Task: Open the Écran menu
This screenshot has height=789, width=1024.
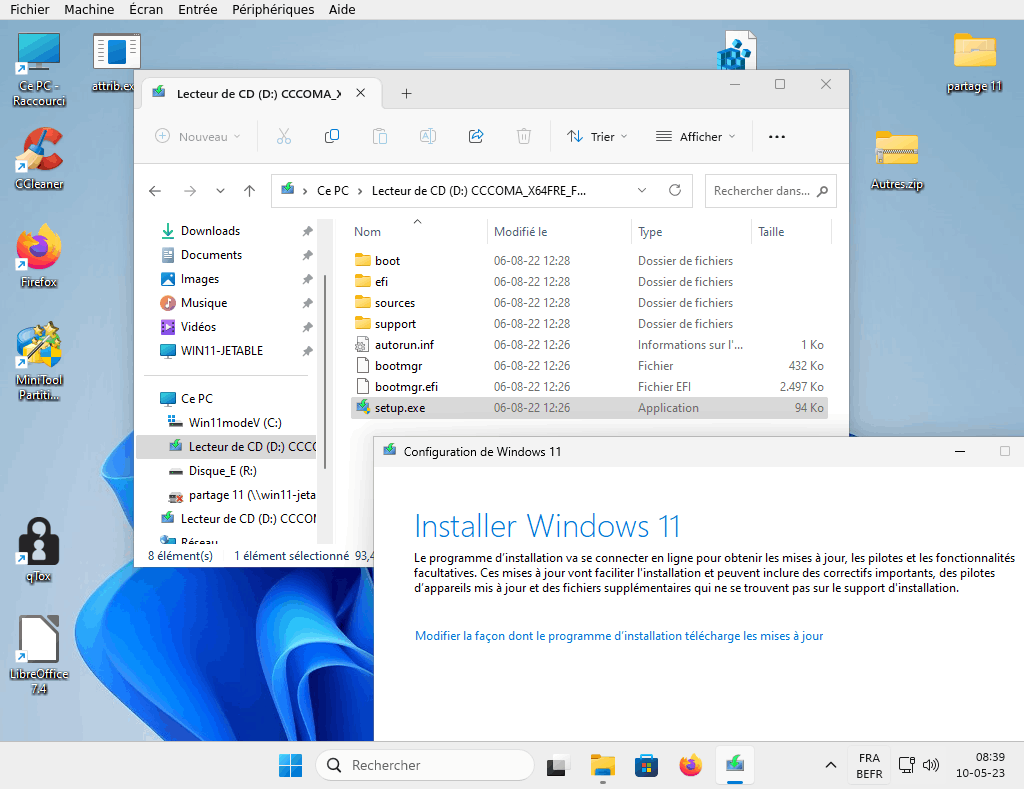Action: pyautogui.click(x=146, y=9)
